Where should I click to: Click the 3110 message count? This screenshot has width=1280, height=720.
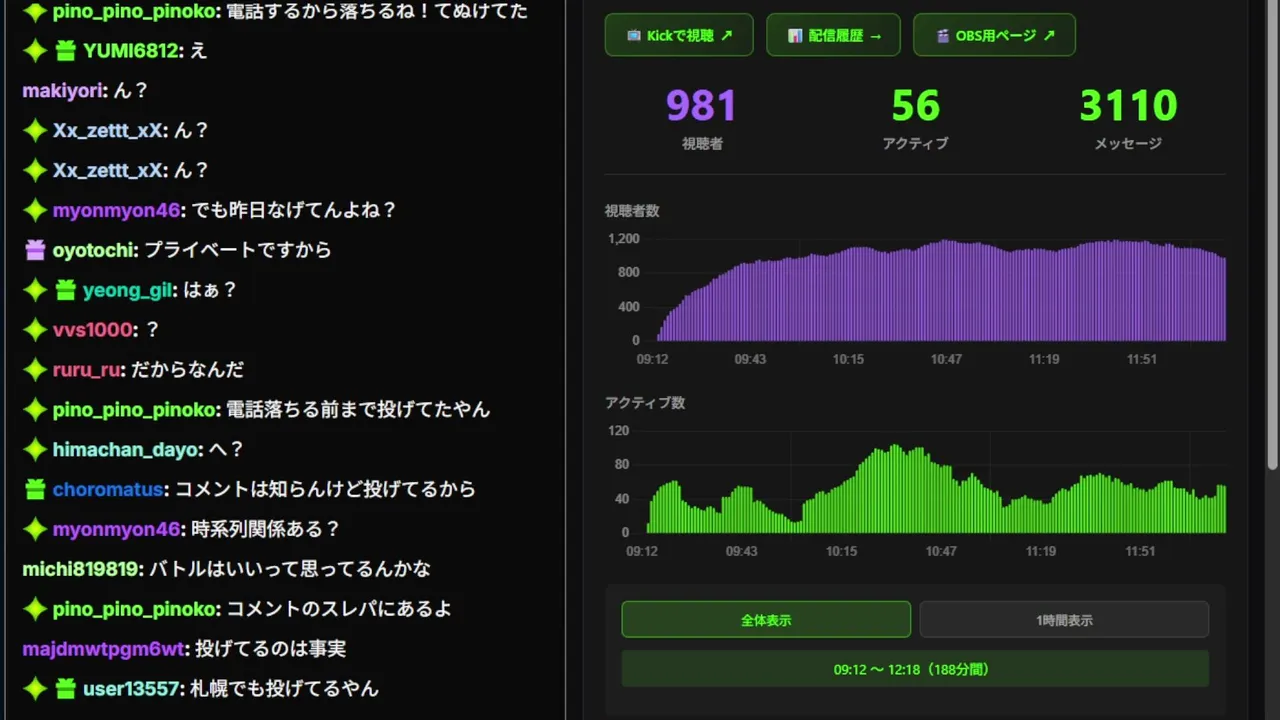click(1128, 106)
